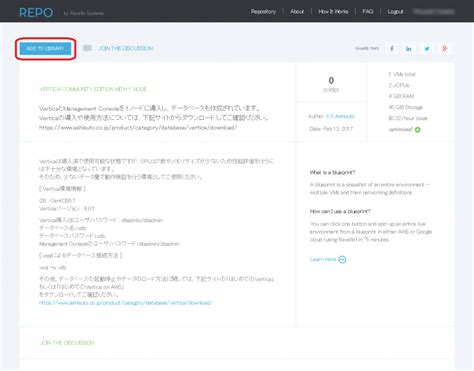
Task: Click the '40 GB Storage' spec text
Action: coord(406,107)
